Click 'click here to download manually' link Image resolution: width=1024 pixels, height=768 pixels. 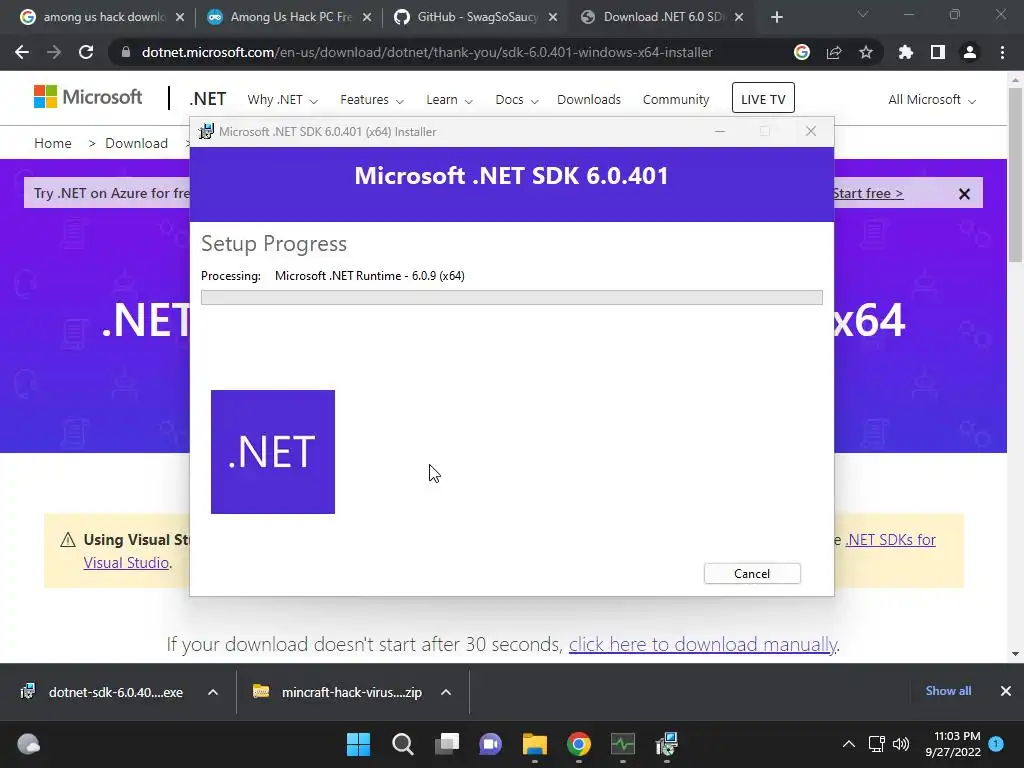[703, 645]
